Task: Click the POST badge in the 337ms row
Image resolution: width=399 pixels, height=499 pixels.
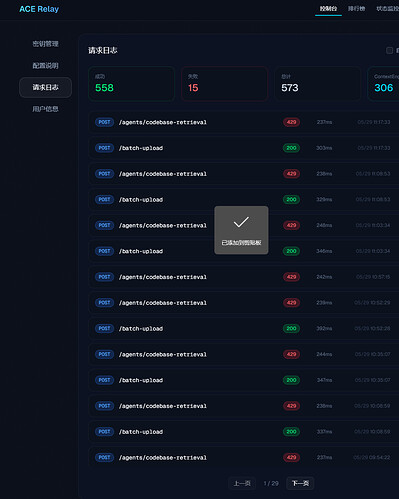Action: point(104,432)
